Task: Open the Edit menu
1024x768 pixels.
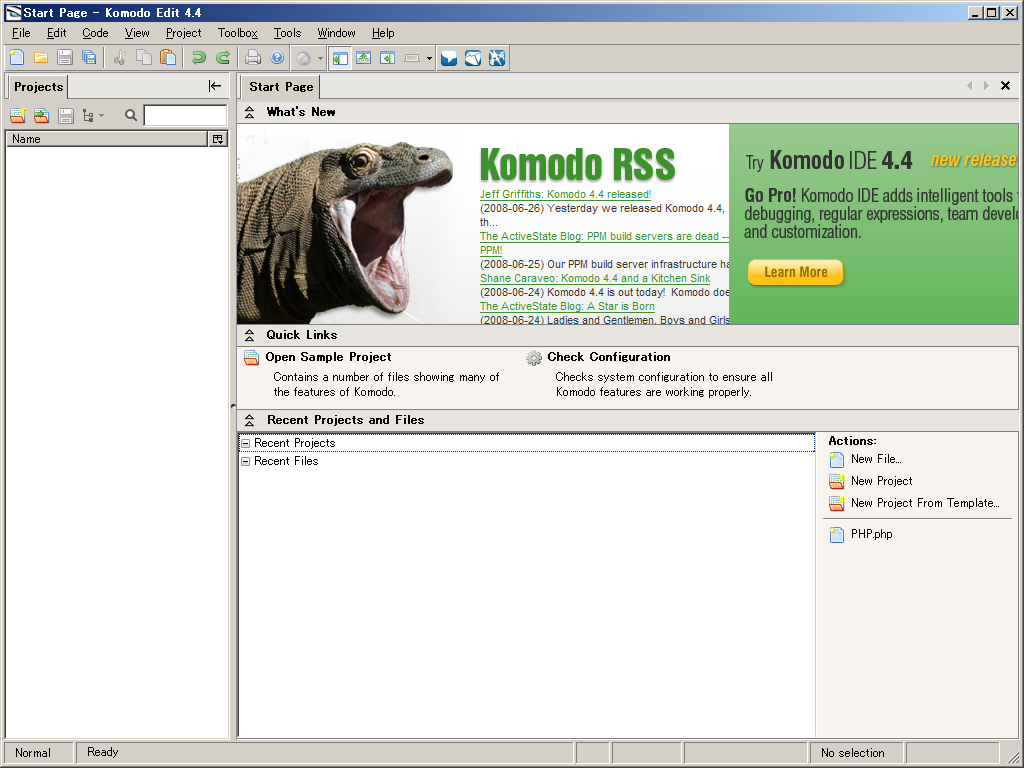Action: coord(56,33)
